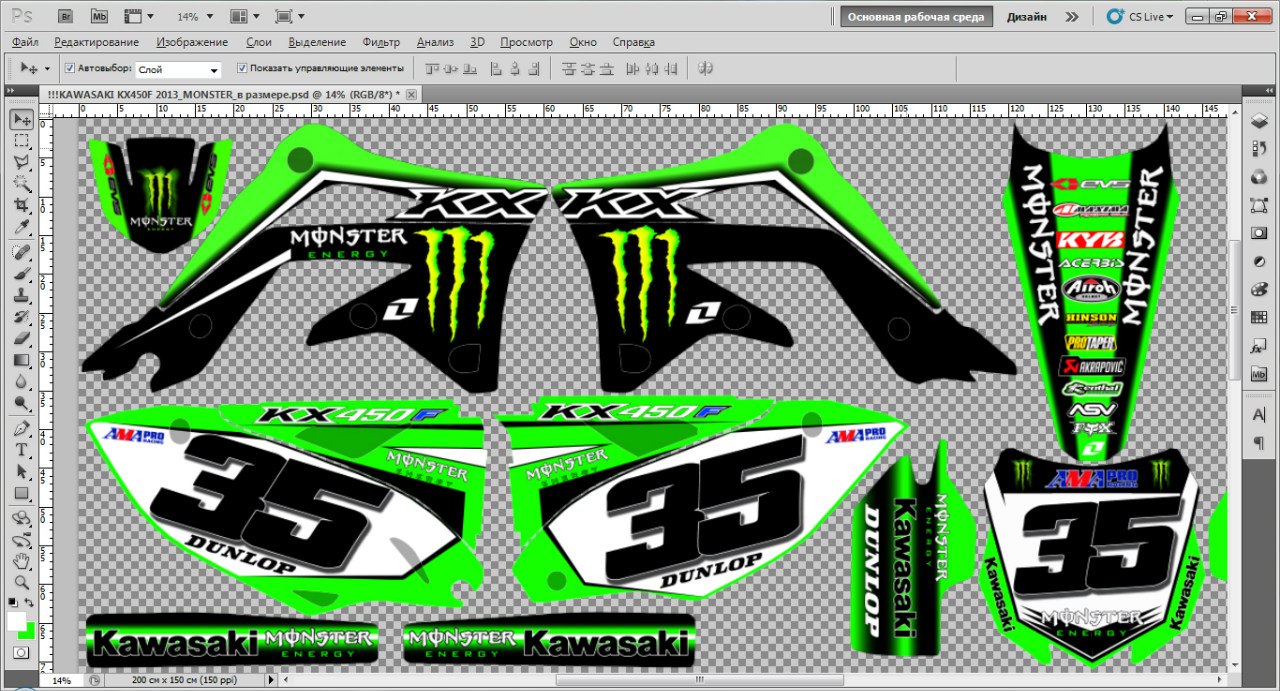Image resolution: width=1280 pixels, height=691 pixels.
Task: Select the Rectangular Marquee tool
Action: coord(21,140)
